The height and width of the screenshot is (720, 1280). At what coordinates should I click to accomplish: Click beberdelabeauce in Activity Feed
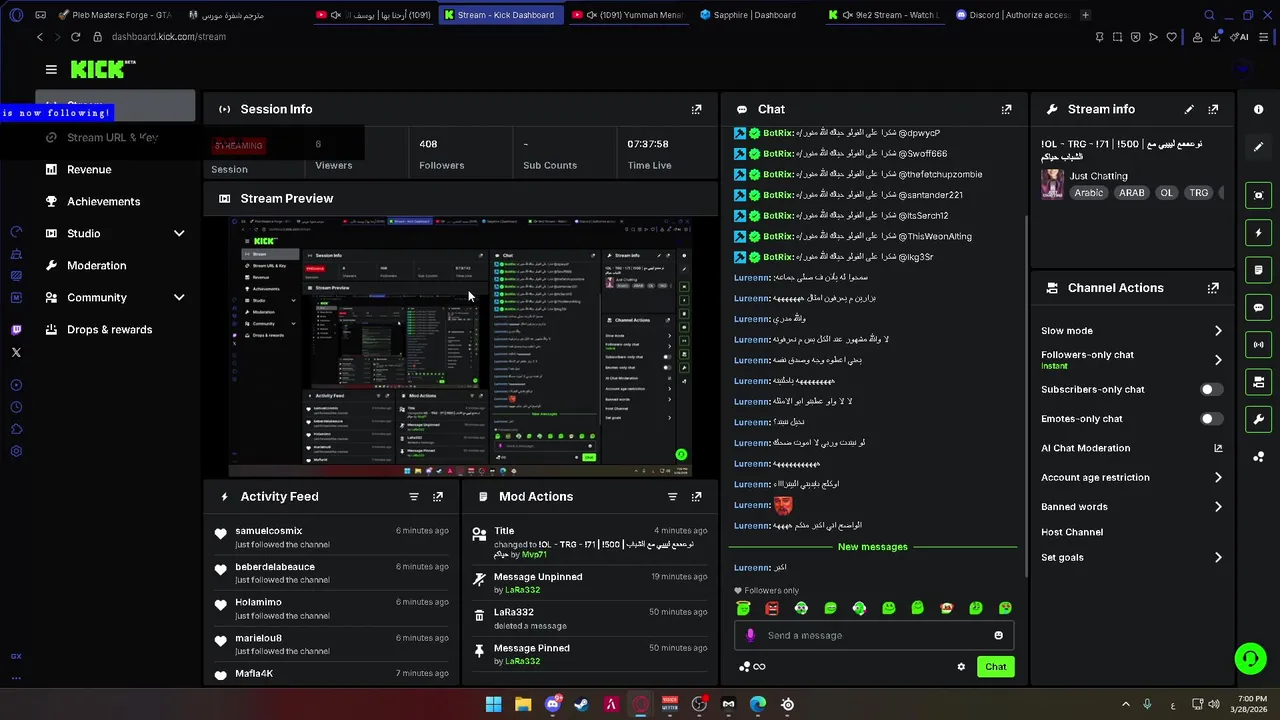click(275, 567)
